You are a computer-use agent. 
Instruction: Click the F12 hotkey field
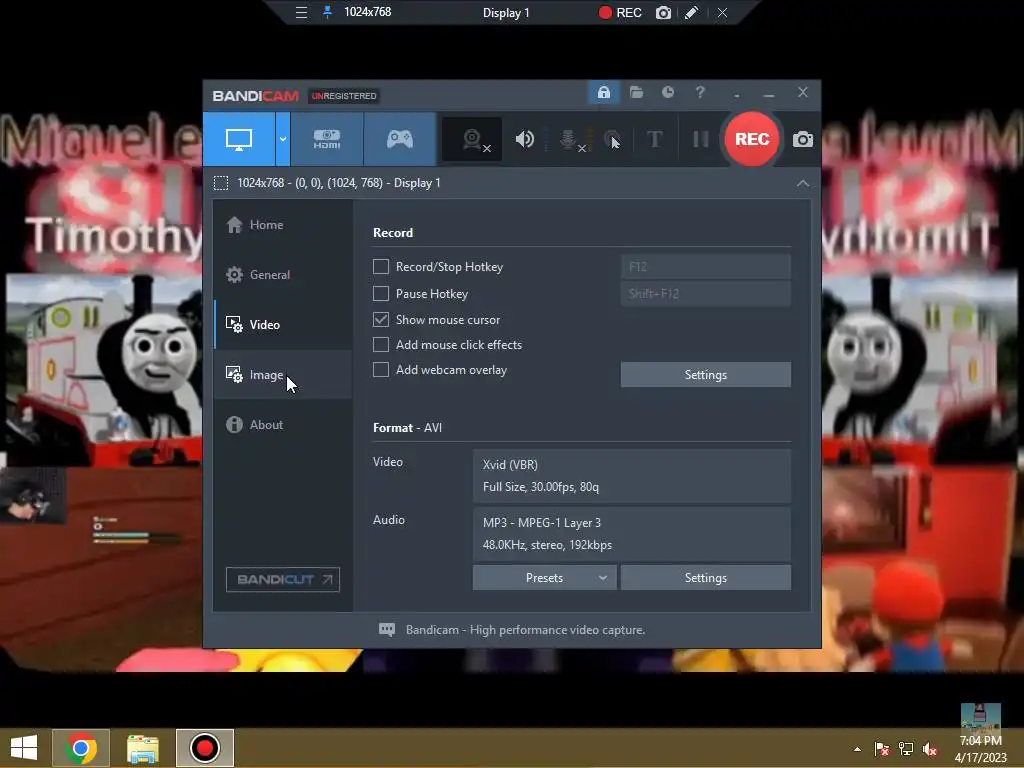(705, 266)
